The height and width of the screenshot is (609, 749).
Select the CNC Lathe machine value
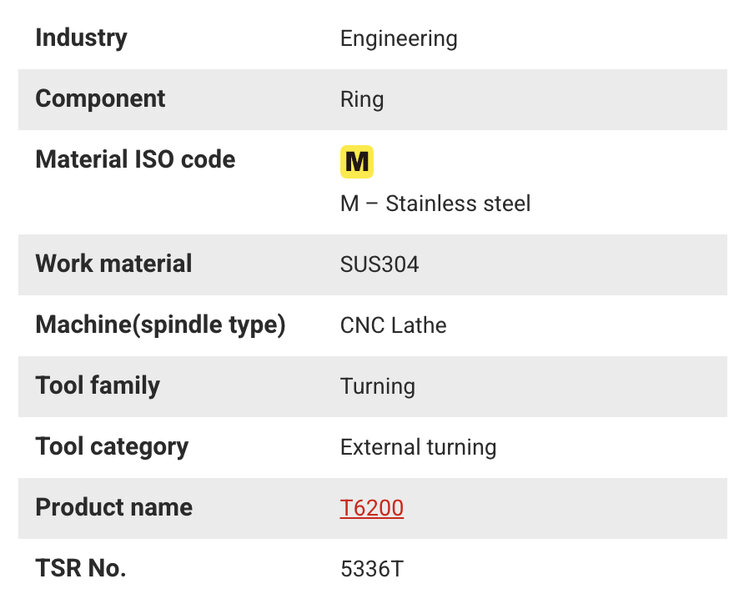tap(393, 326)
